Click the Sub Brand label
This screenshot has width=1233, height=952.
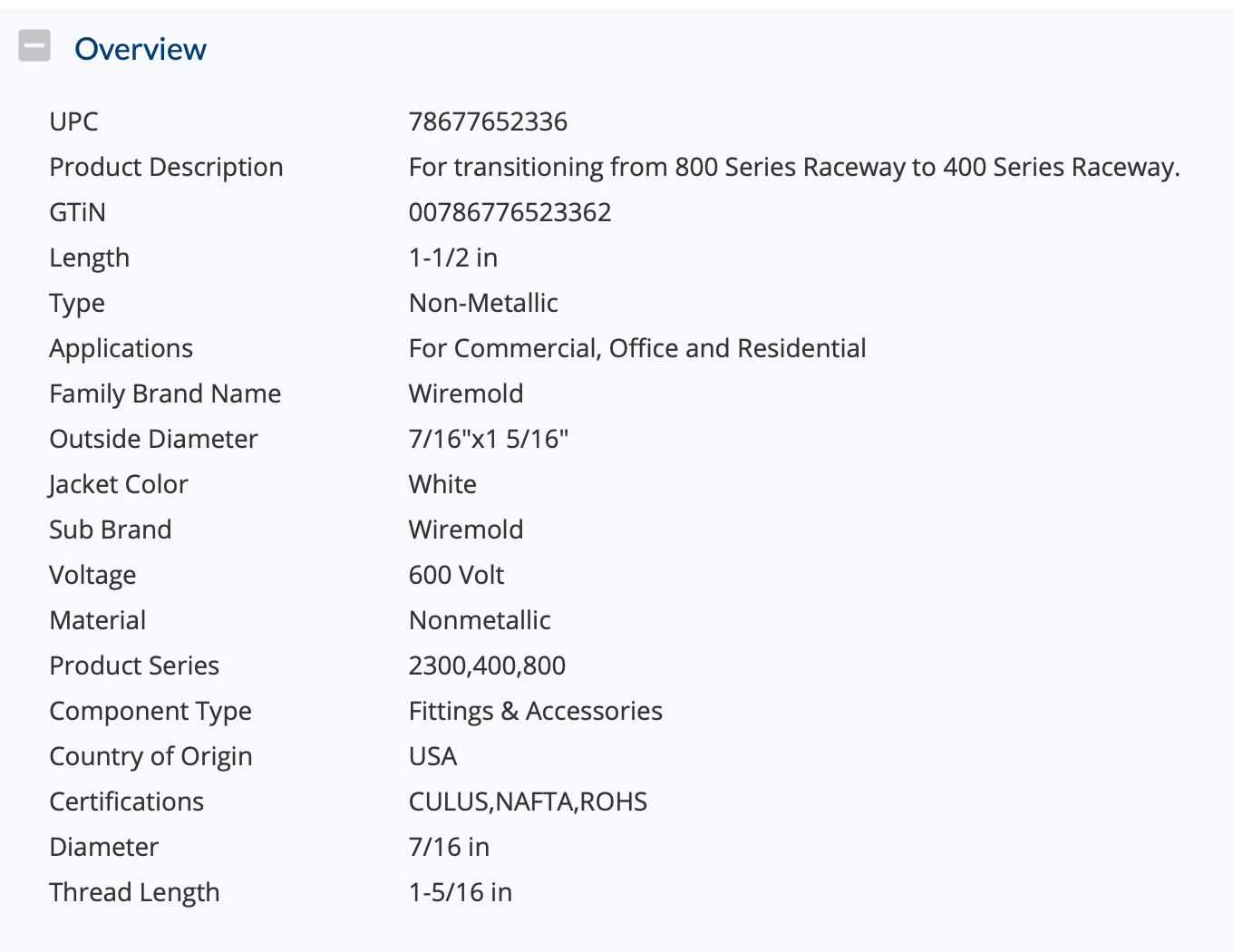pyautogui.click(x=111, y=529)
